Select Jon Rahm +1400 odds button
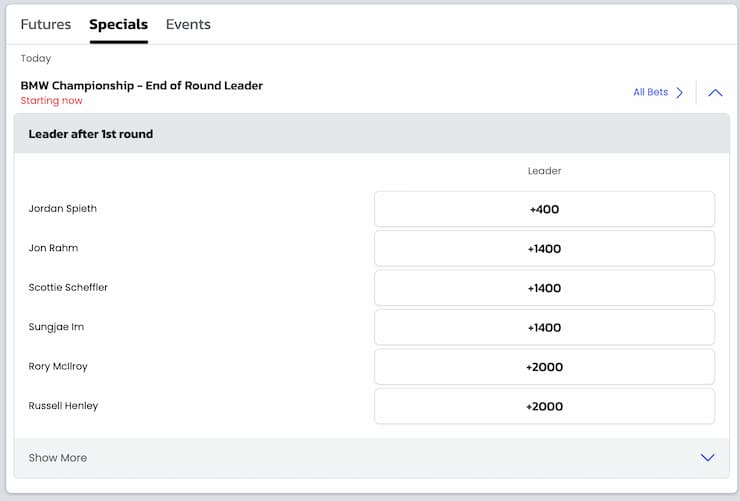Image resolution: width=740 pixels, height=501 pixels. click(x=544, y=249)
